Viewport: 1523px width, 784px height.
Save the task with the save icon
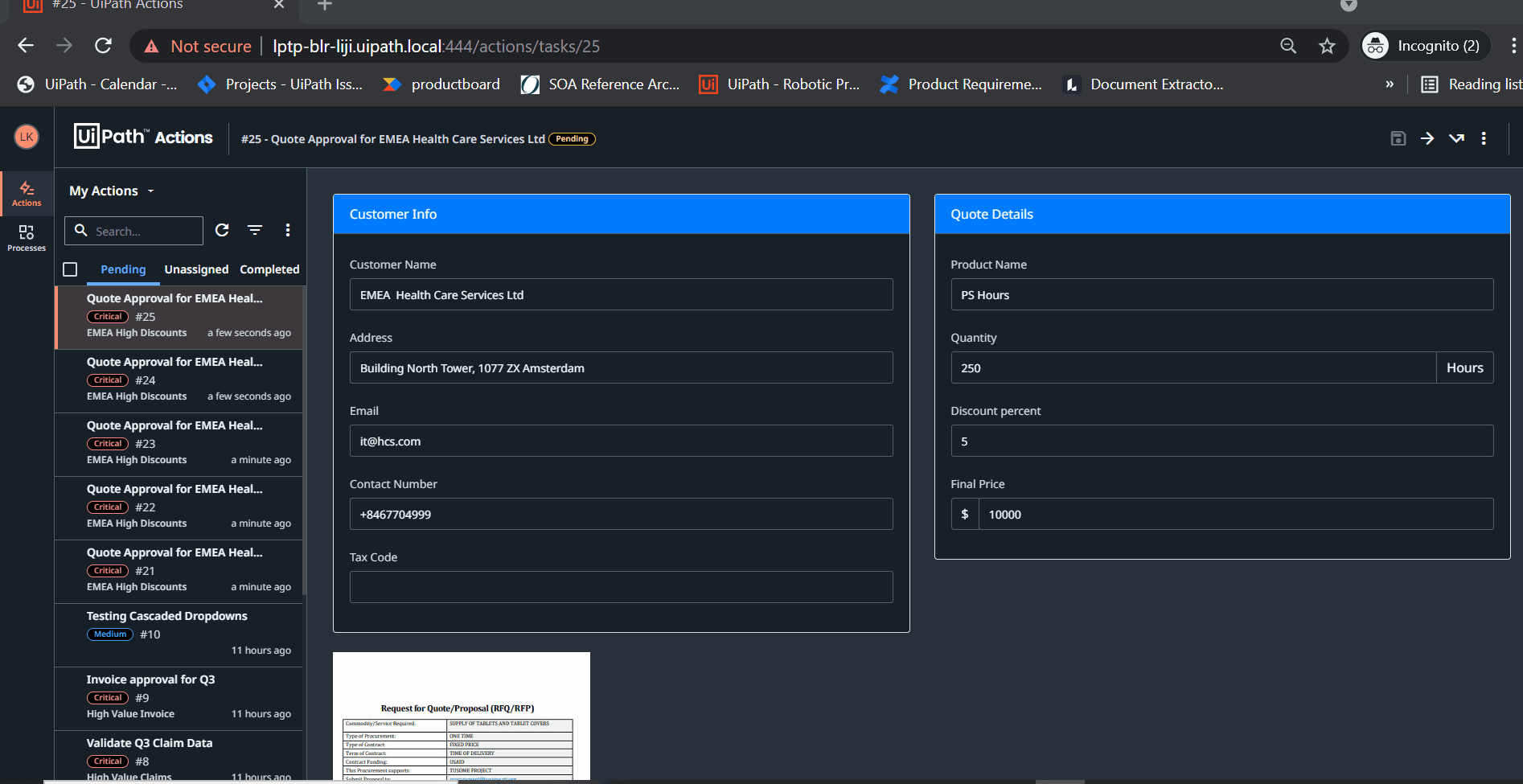click(x=1398, y=138)
